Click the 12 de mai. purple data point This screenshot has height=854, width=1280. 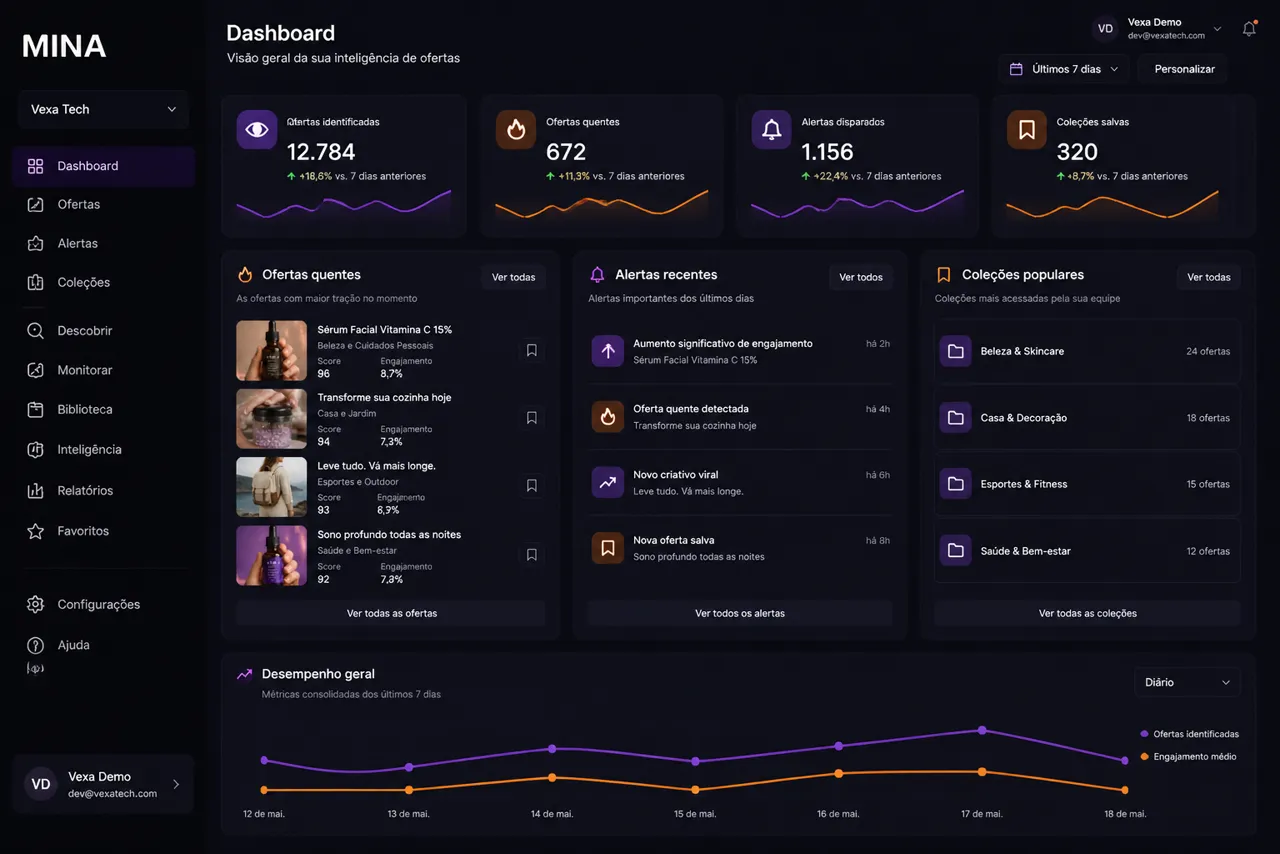264,760
